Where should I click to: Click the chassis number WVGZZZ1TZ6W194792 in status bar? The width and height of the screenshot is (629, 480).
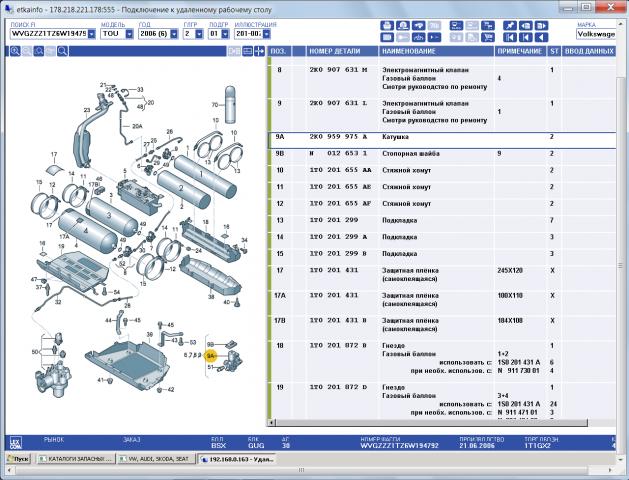click(399, 446)
